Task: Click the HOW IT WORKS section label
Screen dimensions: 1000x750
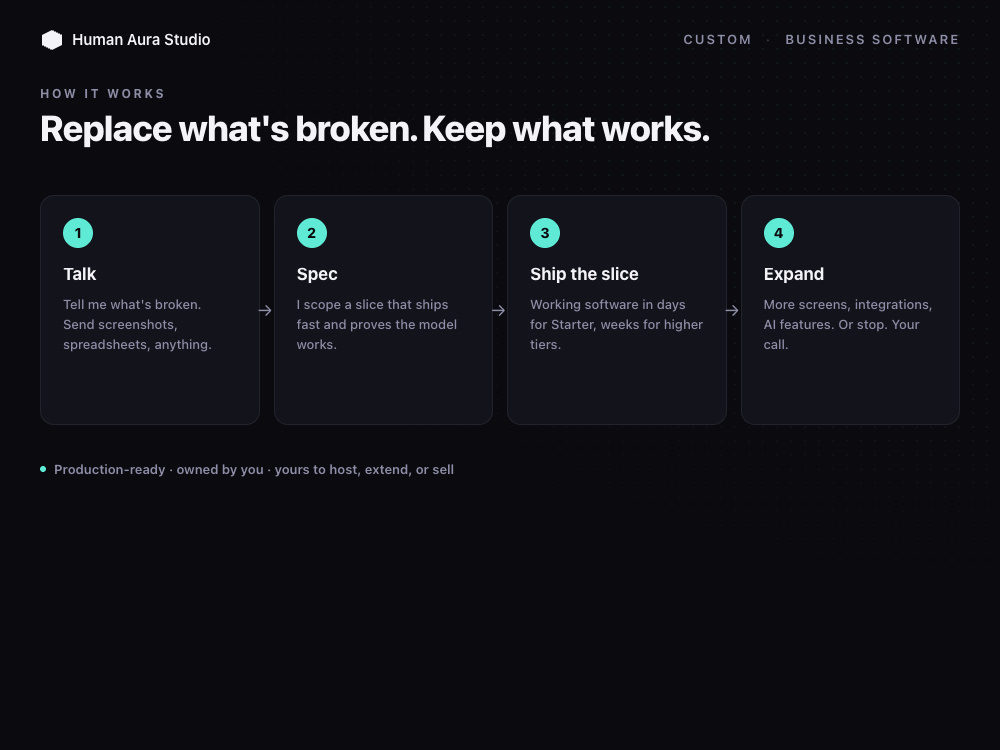Action: [x=103, y=94]
